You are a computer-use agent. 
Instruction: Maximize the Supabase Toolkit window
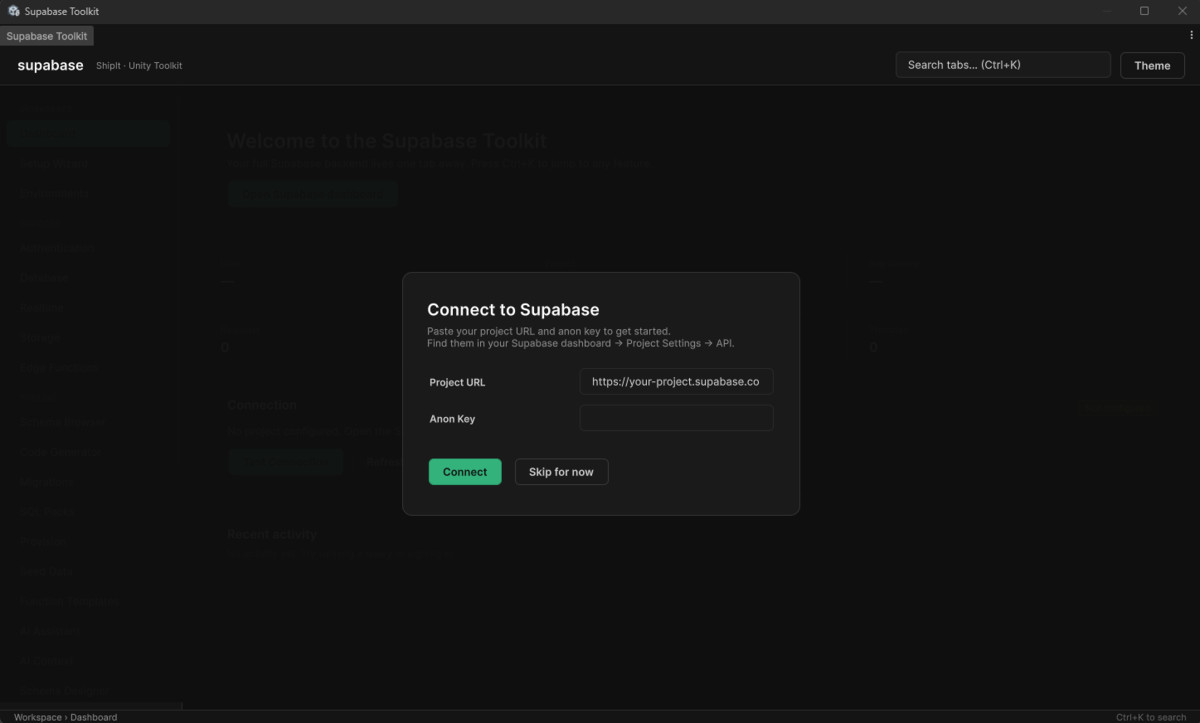tap(1144, 11)
